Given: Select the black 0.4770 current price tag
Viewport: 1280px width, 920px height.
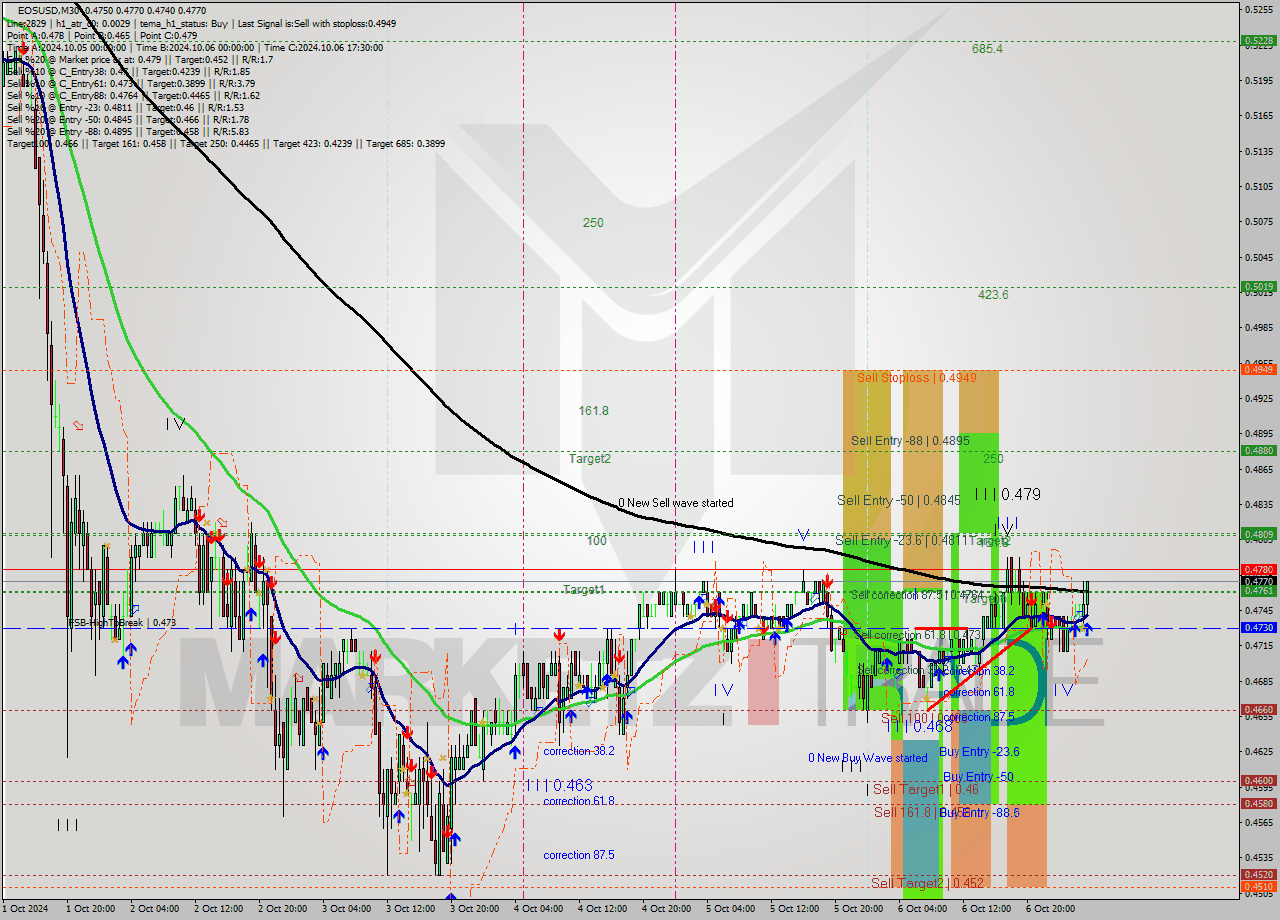Looking at the screenshot, I should point(1258,581).
